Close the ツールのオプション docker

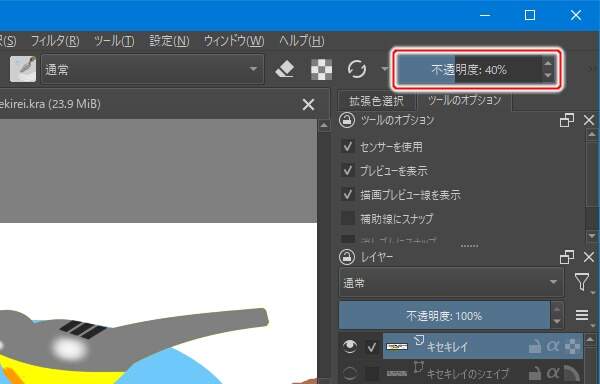tap(589, 120)
